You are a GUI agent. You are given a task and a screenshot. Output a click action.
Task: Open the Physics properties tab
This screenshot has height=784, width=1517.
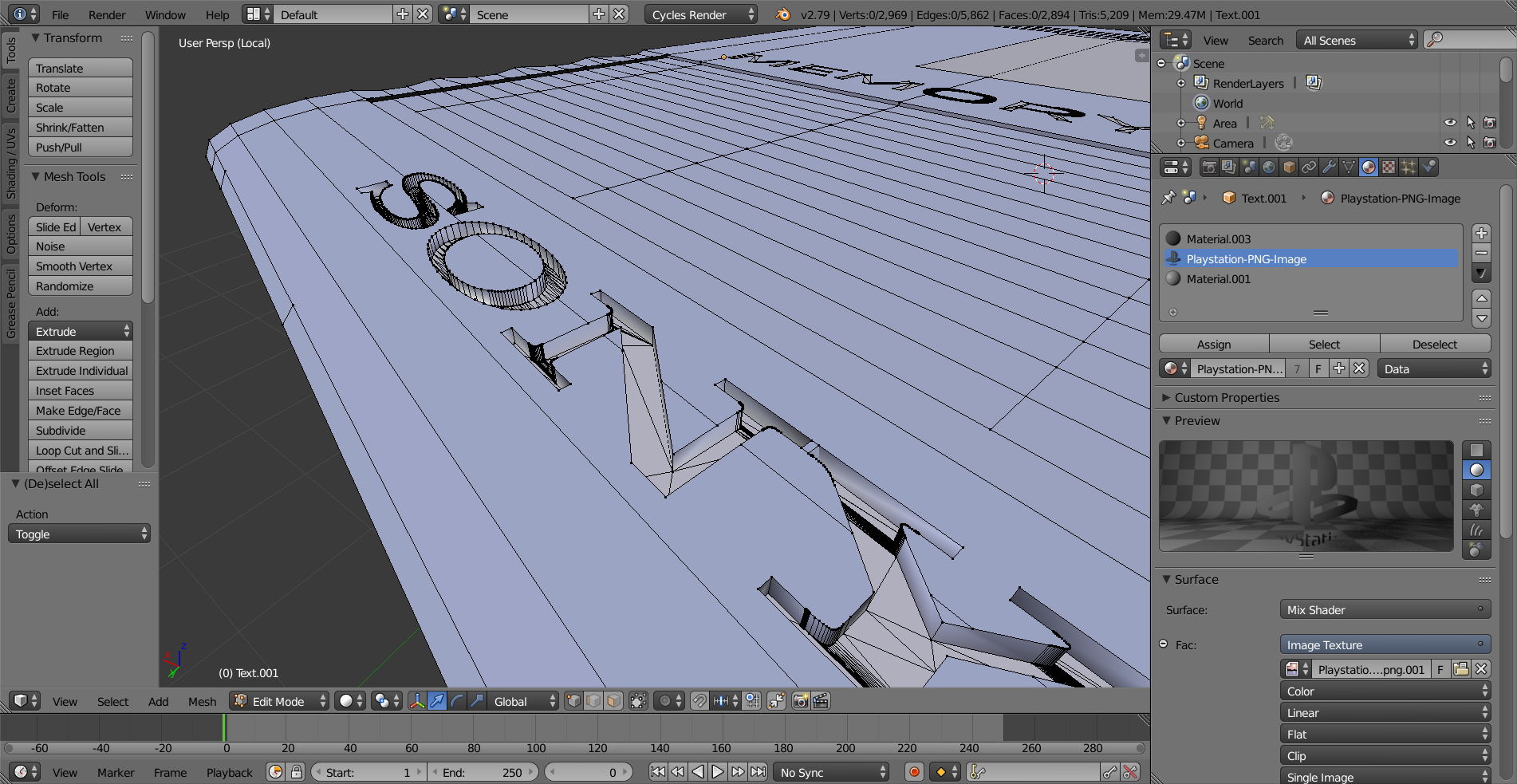[x=1428, y=167]
